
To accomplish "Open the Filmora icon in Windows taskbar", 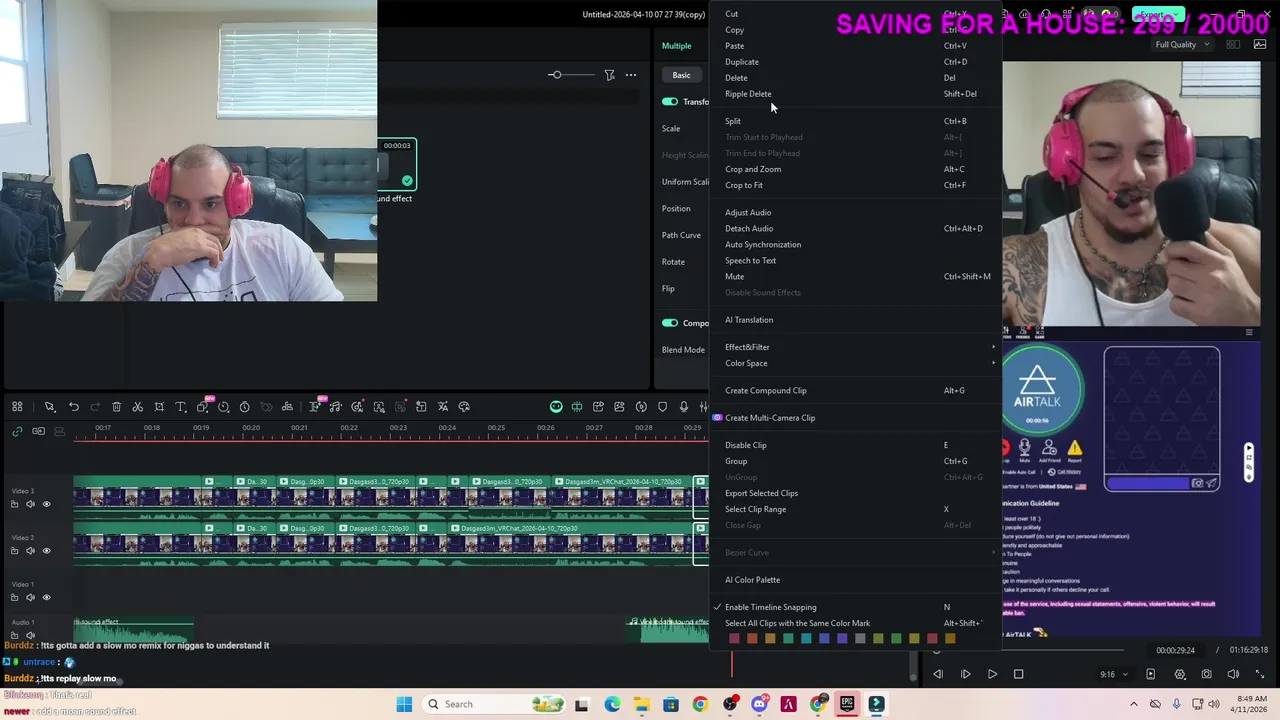I will pyautogui.click(x=876, y=704).
